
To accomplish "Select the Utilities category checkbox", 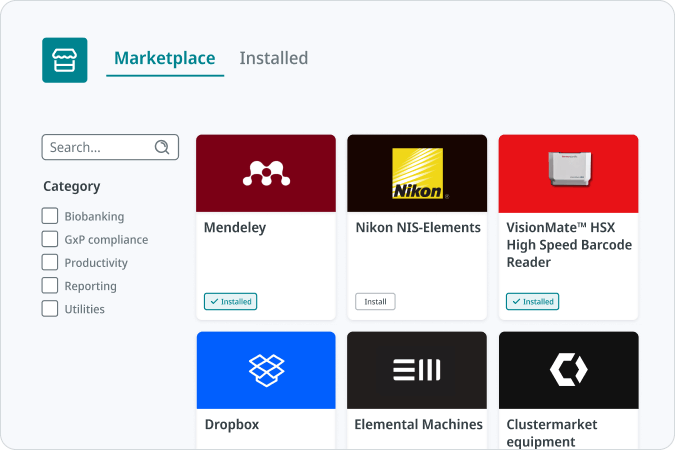I will tap(50, 309).
